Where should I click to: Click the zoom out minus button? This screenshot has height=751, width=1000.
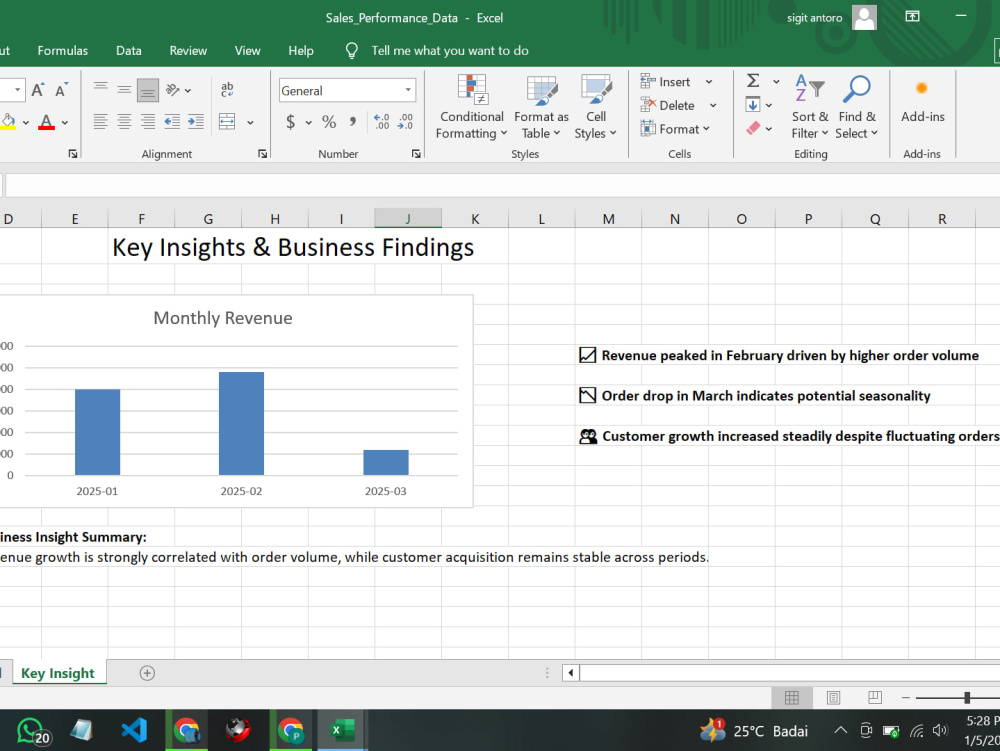pos(906,698)
